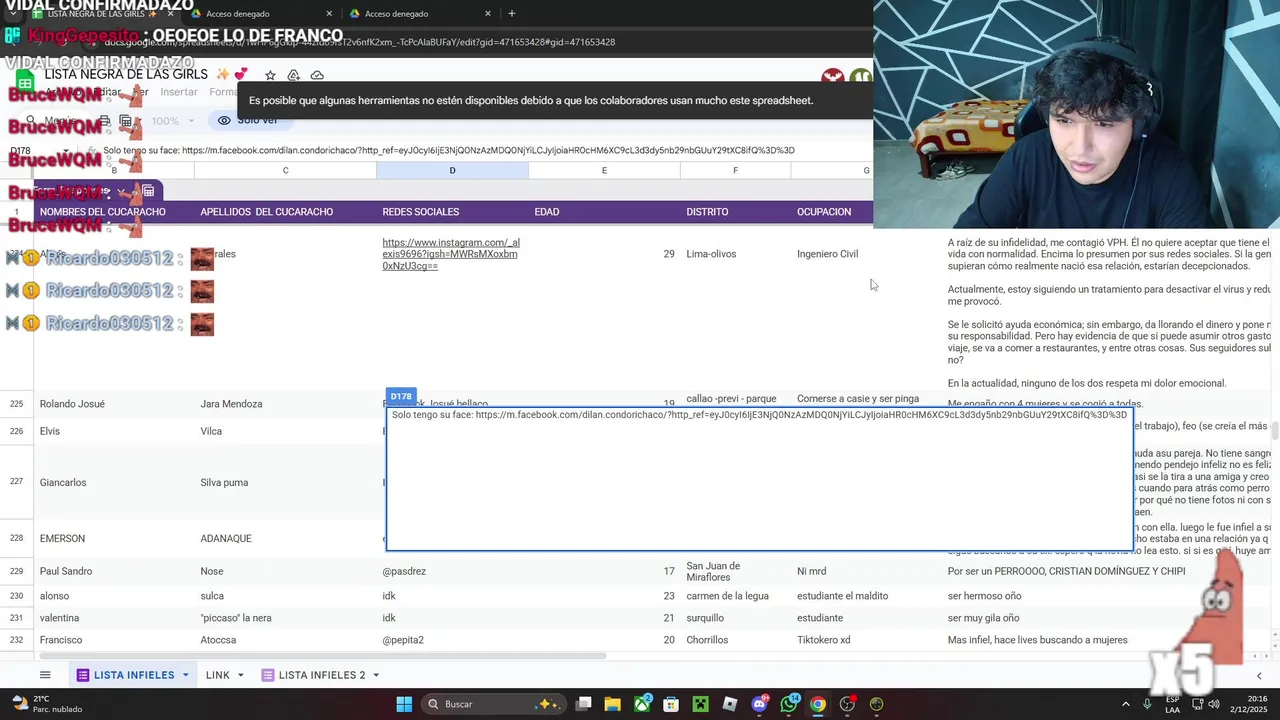The image size is (1280, 720).
Task: Close the second Acceso denegado tab
Action: click(x=488, y=13)
